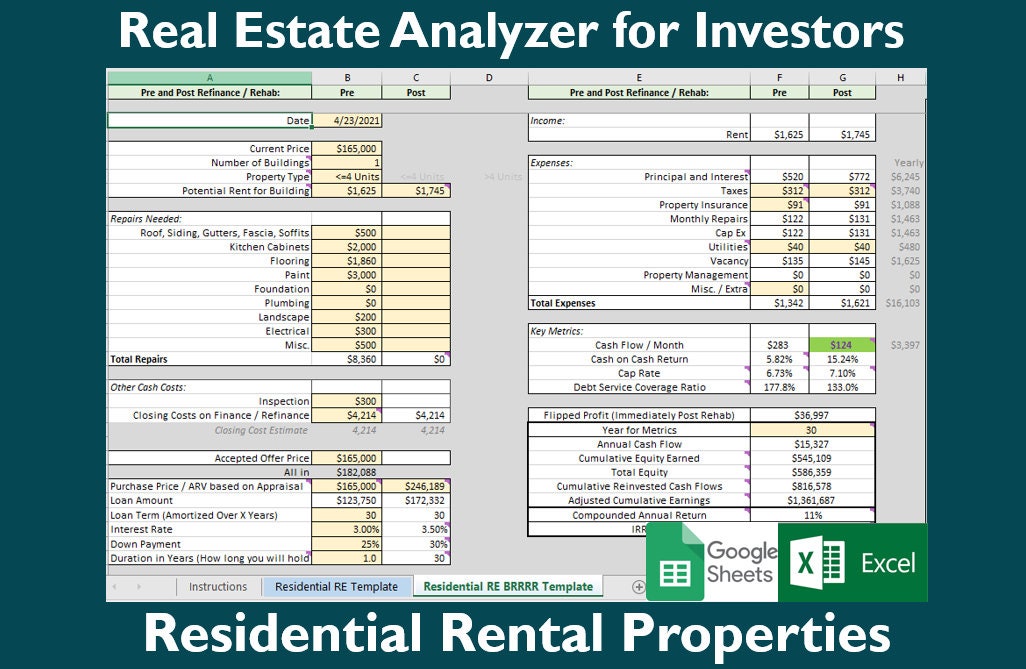The image size is (1026, 669).
Task: Select column E header
Action: [639, 77]
